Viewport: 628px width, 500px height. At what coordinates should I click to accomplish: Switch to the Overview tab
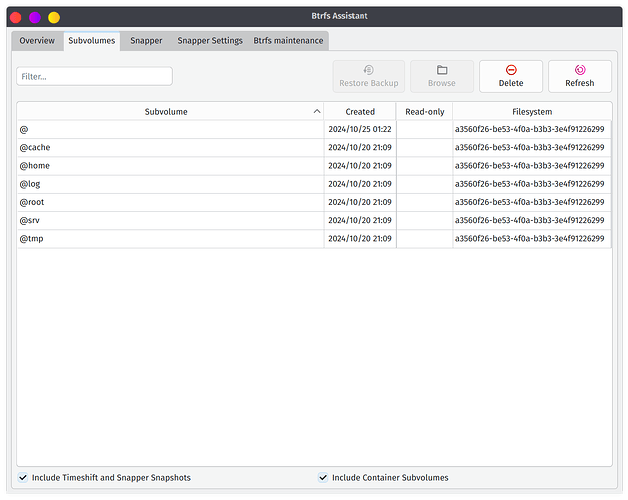37,41
